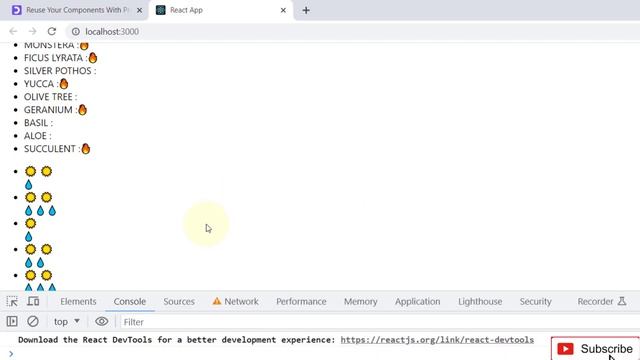Viewport: 640px width, 360px height.
Task: Click the Recorder flask icon
Action: point(622,301)
